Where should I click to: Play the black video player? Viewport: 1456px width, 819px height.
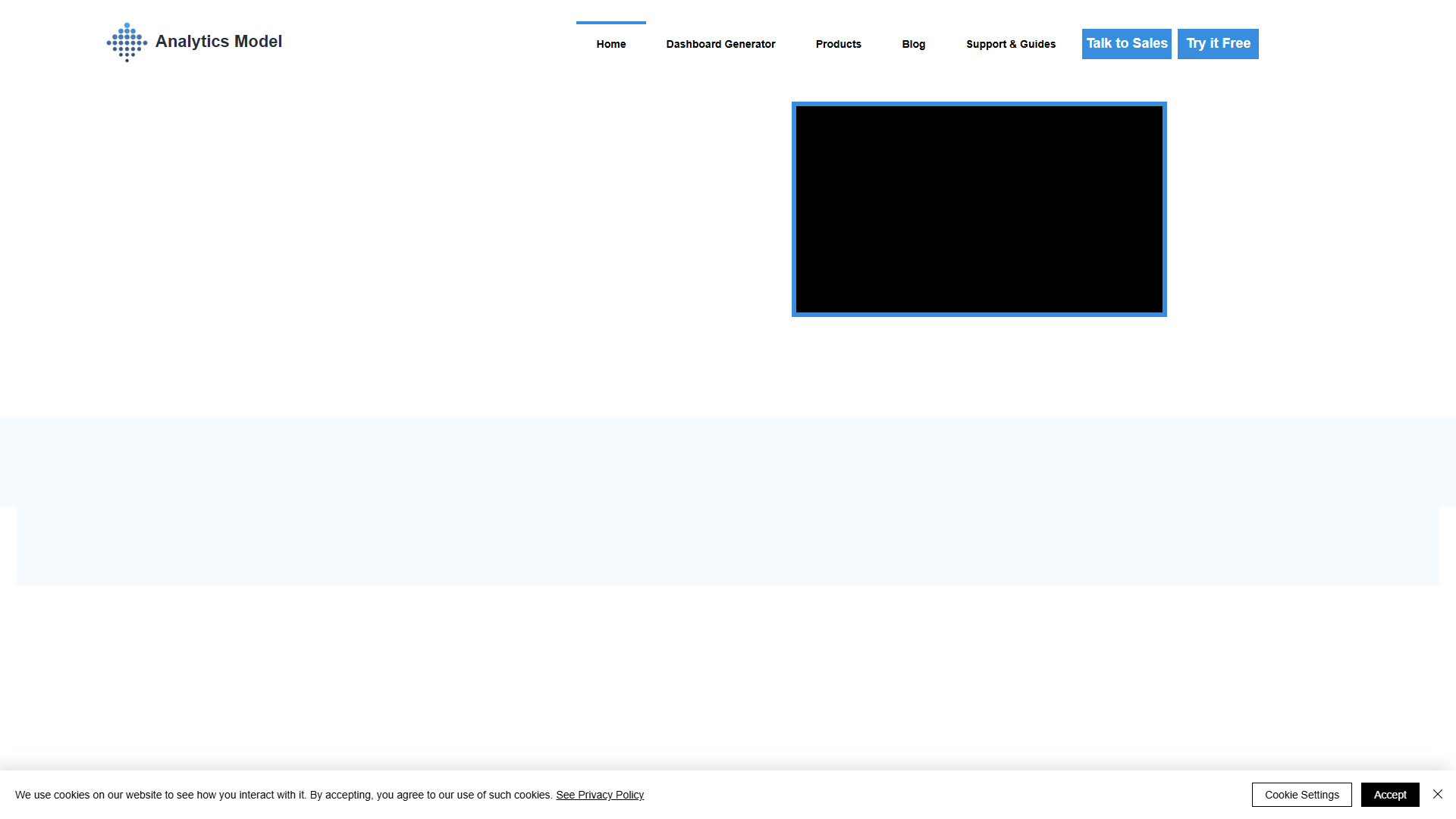(979, 209)
